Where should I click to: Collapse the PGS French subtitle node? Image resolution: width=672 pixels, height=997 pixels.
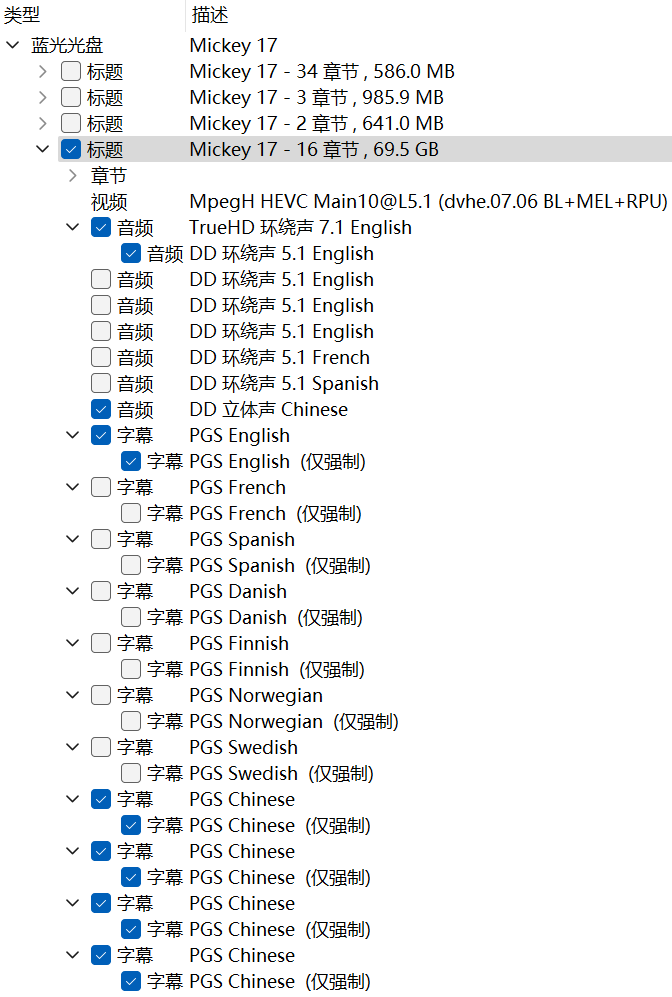[72, 488]
